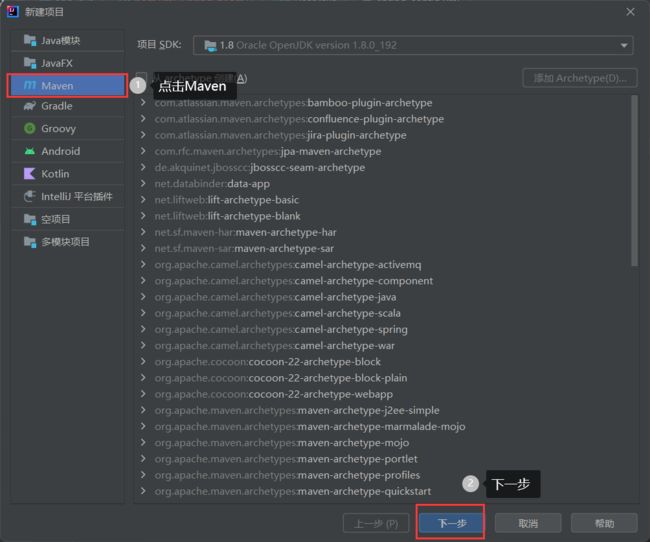Expand maven-archetype-quickstart node
The height and width of the screenshot is (542, 650).
[143, 491]
